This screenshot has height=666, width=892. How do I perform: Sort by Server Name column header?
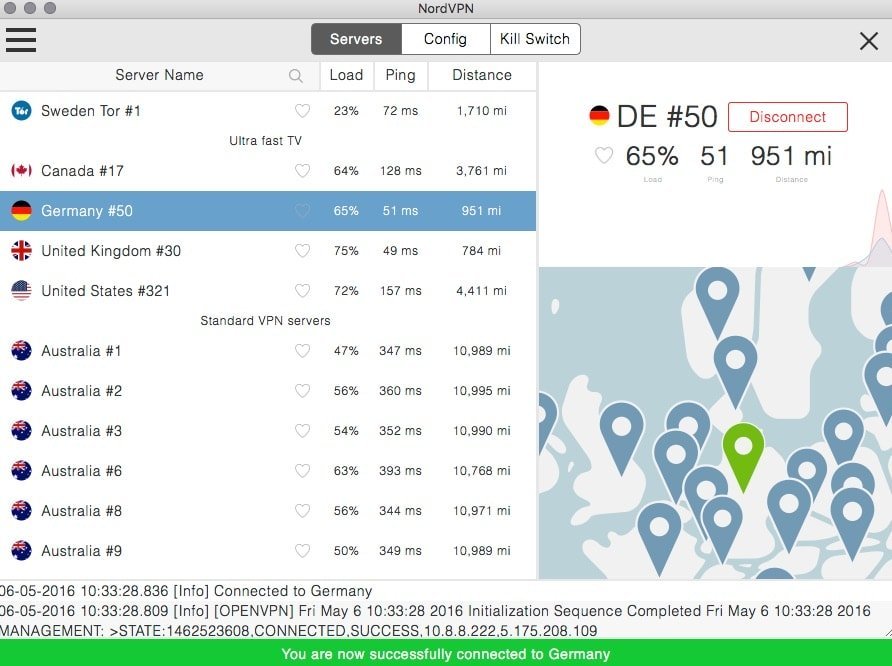pos(159,75)
